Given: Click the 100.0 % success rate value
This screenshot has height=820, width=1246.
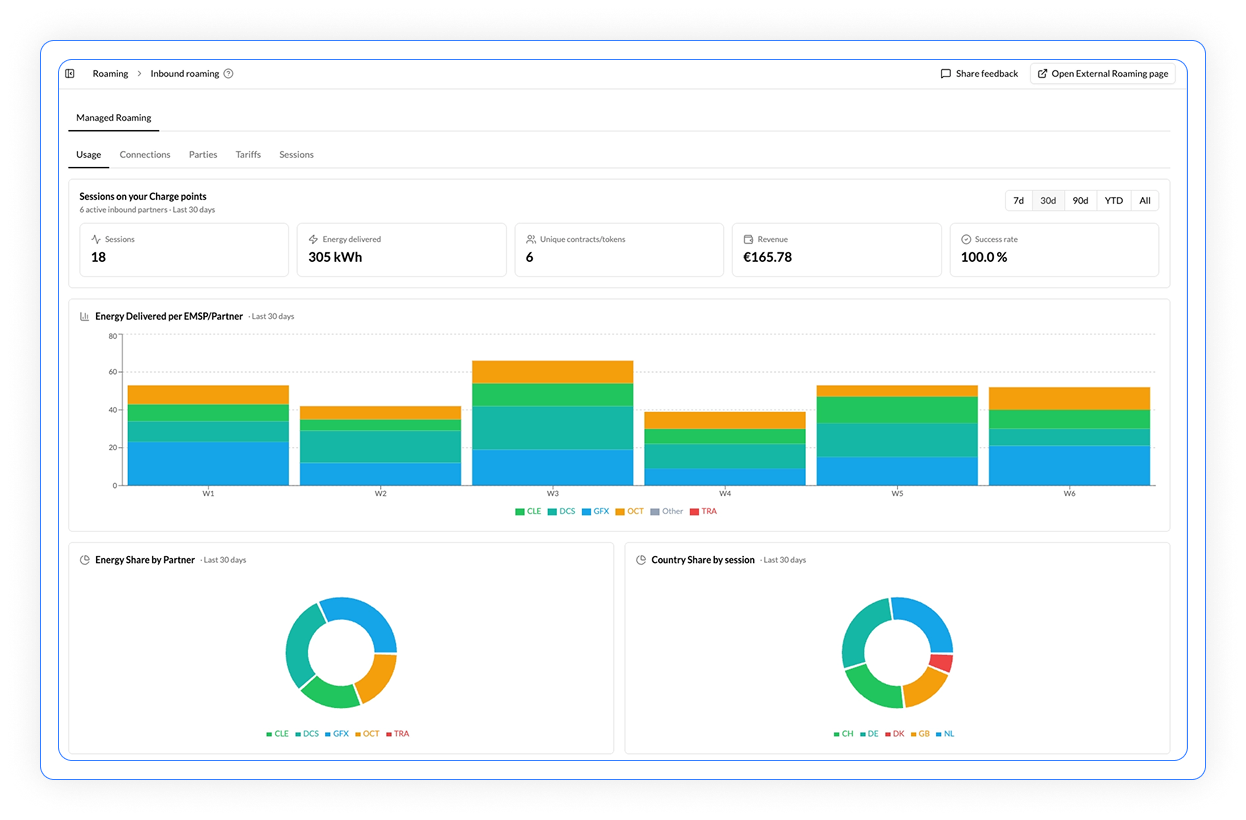Looking at the screenshot, I should tap(984, 257).
